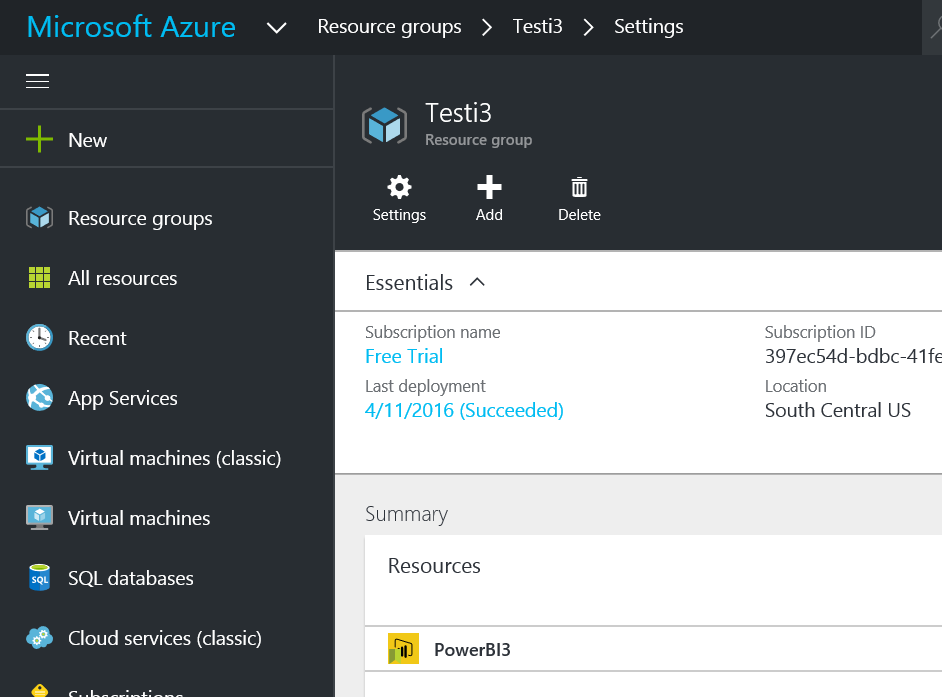Delete the Testi3 resource group

click(x=579, y=198)
